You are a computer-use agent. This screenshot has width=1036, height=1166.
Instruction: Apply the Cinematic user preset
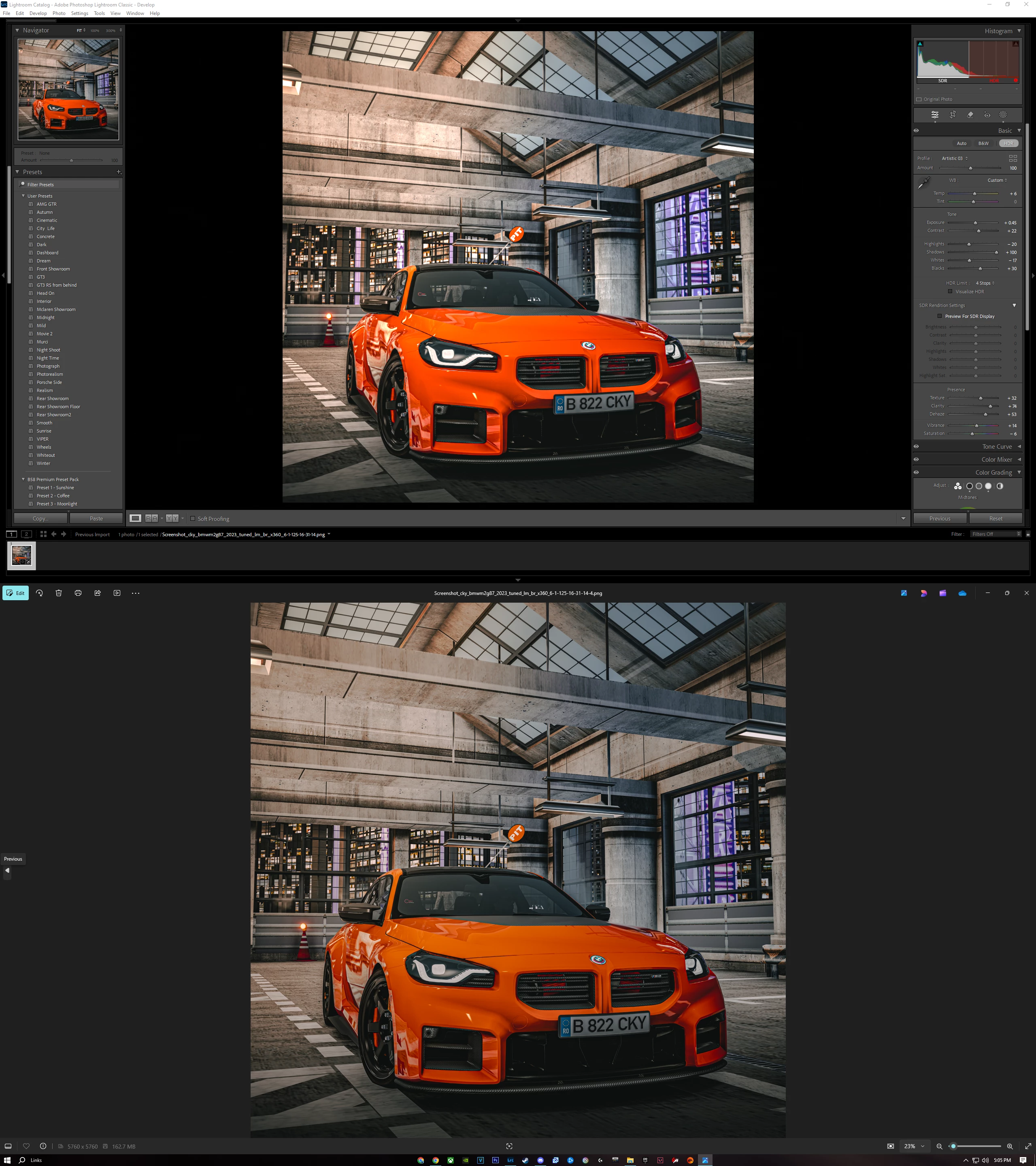pos(47,220)
